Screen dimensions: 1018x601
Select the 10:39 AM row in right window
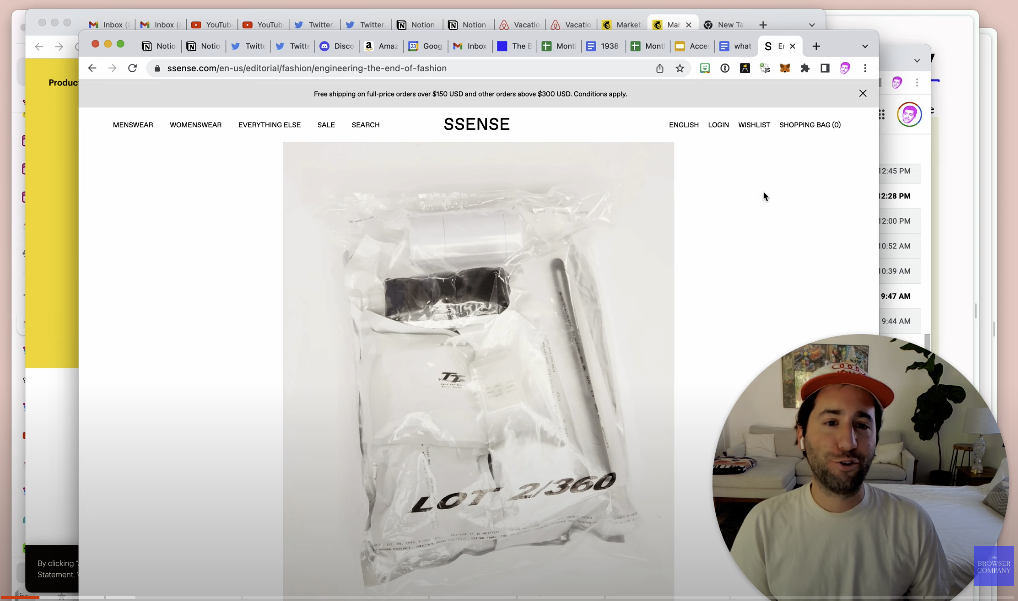[x=900, y=271]
